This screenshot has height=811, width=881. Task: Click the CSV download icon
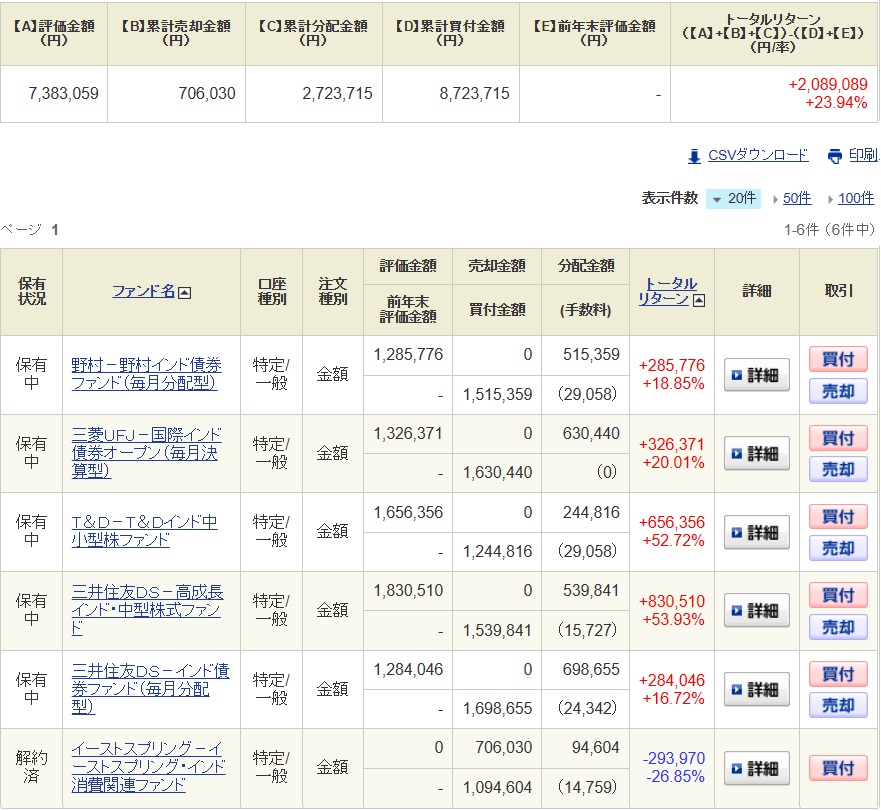(x=694, y=156)
